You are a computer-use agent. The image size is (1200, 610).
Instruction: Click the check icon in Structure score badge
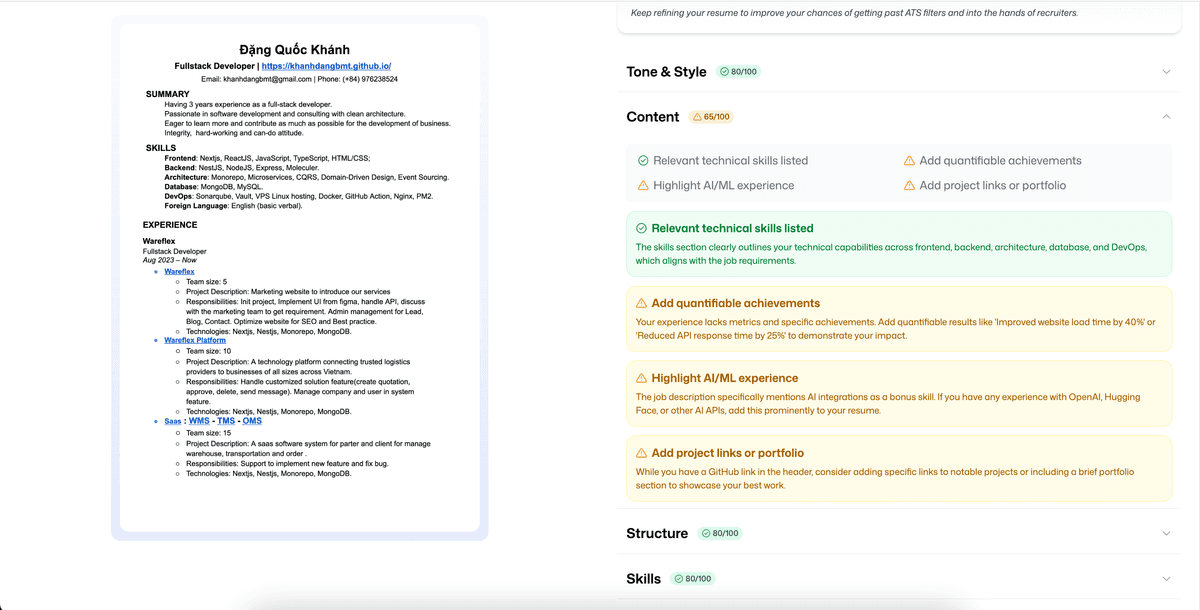click(x=706, y=534)
